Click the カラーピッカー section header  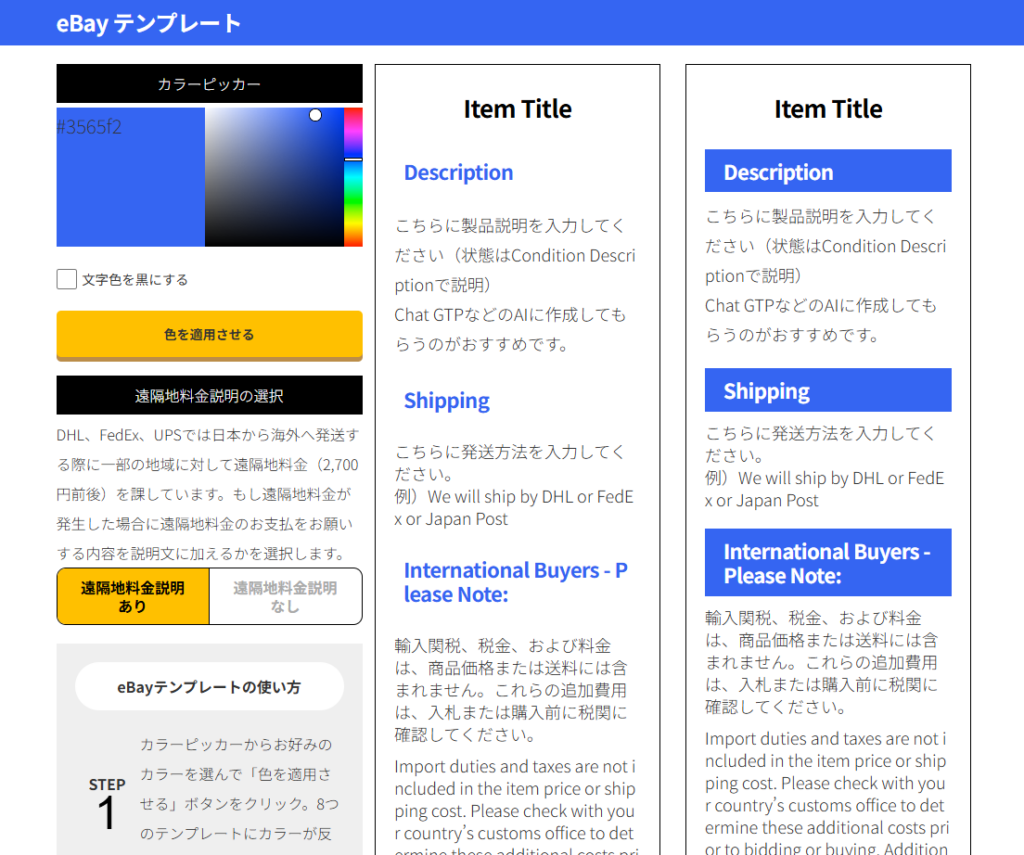[x=209, y=84]
